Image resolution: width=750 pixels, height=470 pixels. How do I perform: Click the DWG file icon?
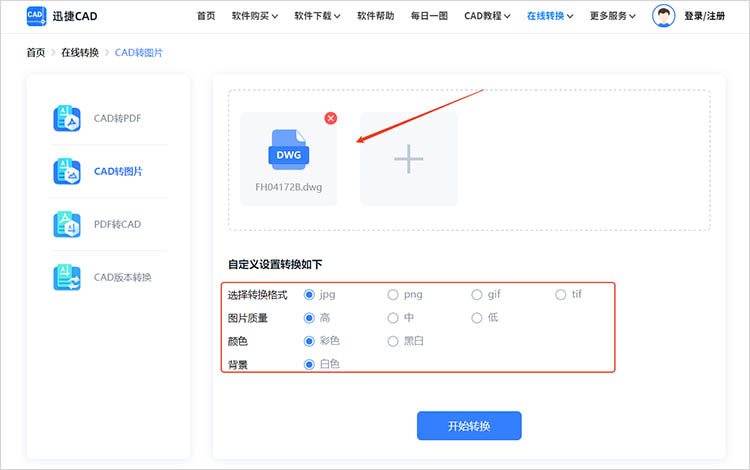(x=289, y=150)
